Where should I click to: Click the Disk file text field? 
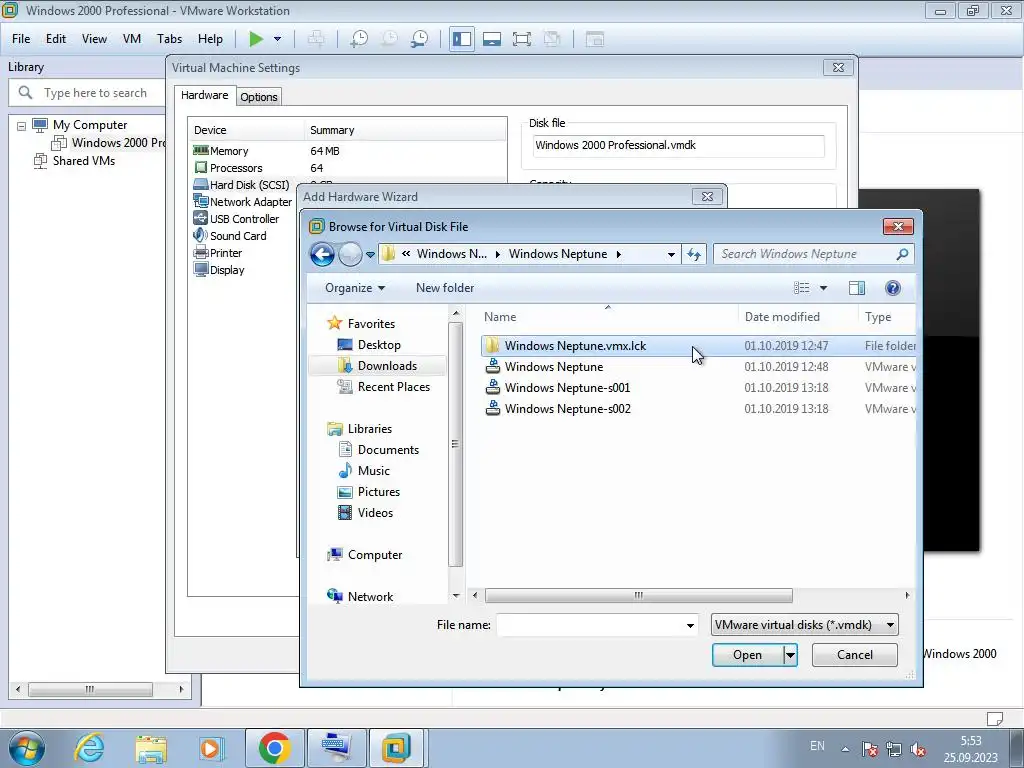pyautogui.click(x=677, y=146)
